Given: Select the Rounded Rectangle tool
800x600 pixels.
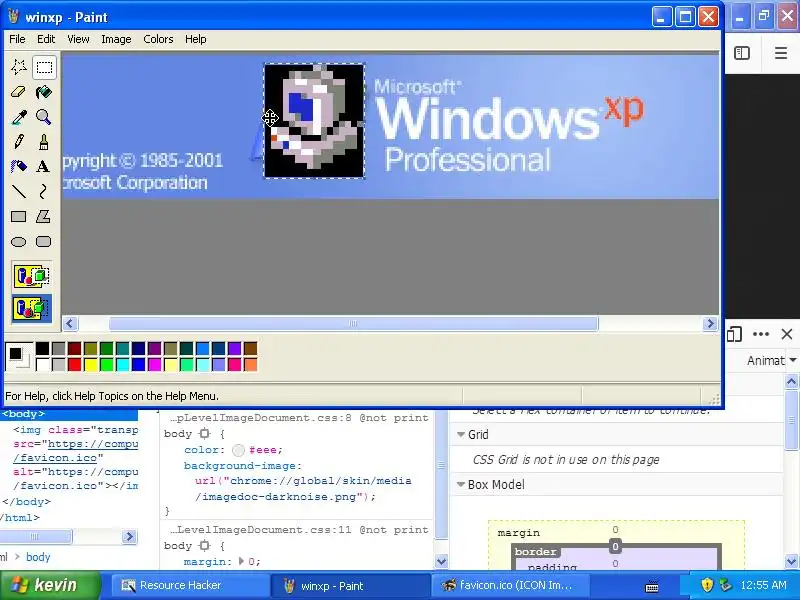Looking at the screenshot, I should pyautogui.click(x=44, y=241).
